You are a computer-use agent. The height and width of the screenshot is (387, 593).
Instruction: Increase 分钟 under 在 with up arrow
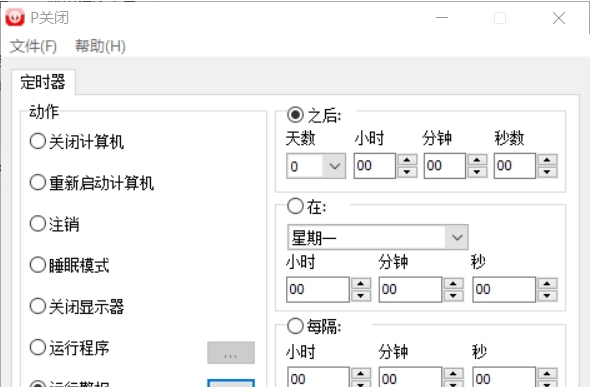coord(453,283)
